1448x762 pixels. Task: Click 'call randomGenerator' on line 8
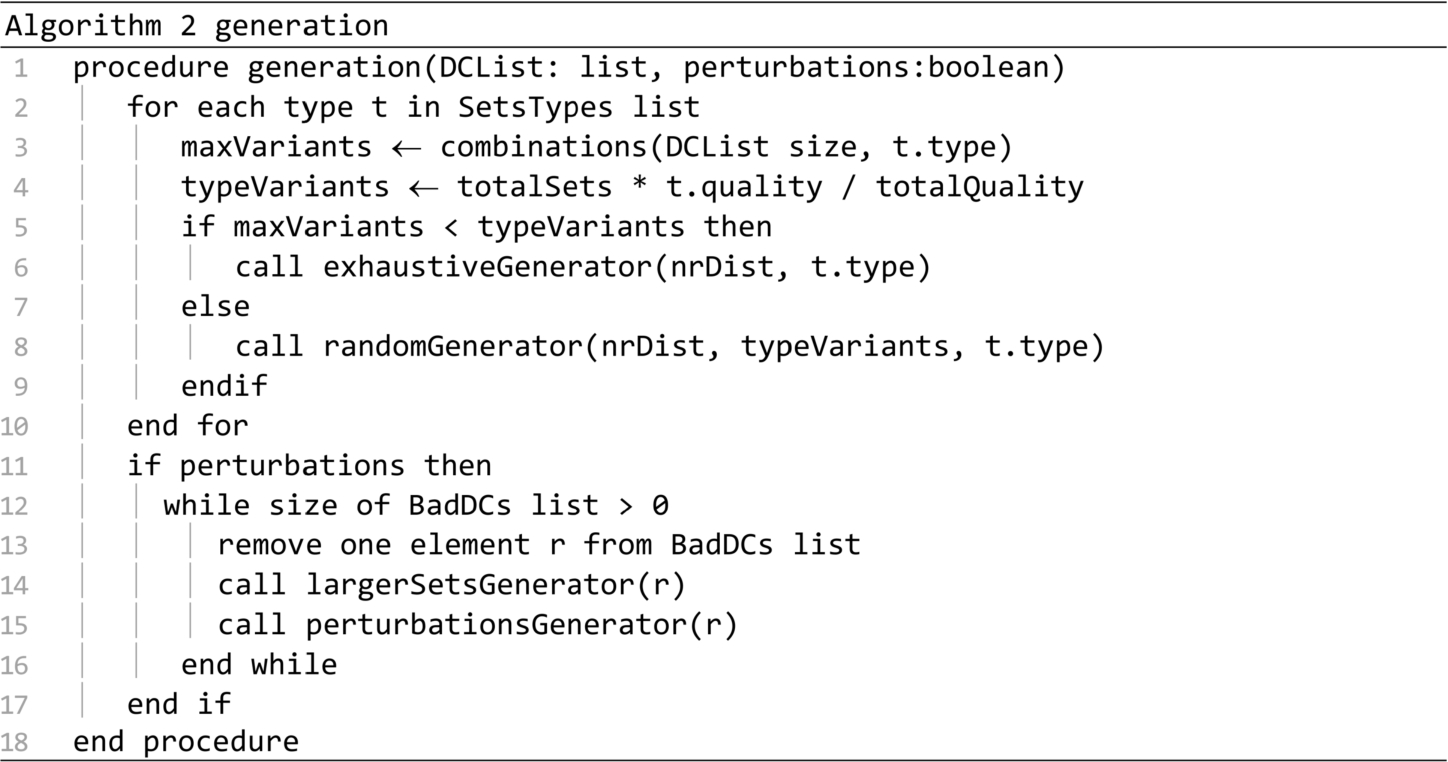pos(406,346)
